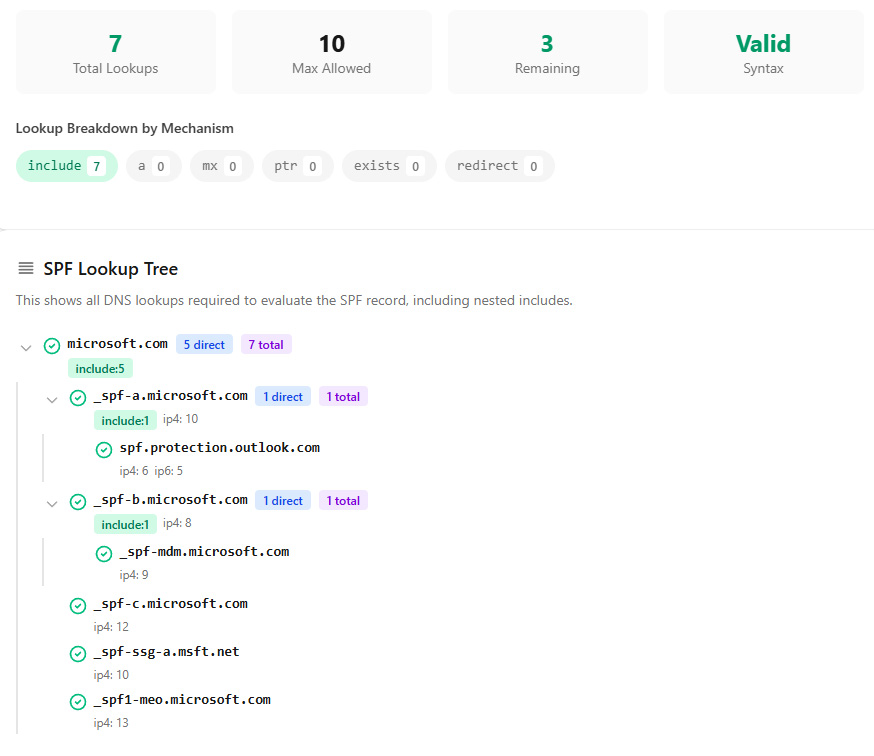874x756 pixels.
Task: Click the check icon beside _spf1-meo.microsoft.com
Action: click(x=78, y=702)
